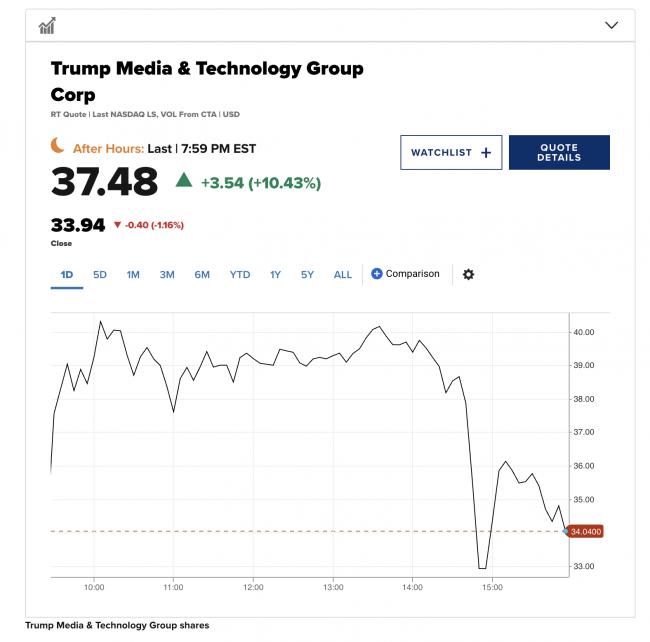The height and width of the screenshot is (642, 650).
Task: Click the chart icon in the widget header
Action: (47, 26)
